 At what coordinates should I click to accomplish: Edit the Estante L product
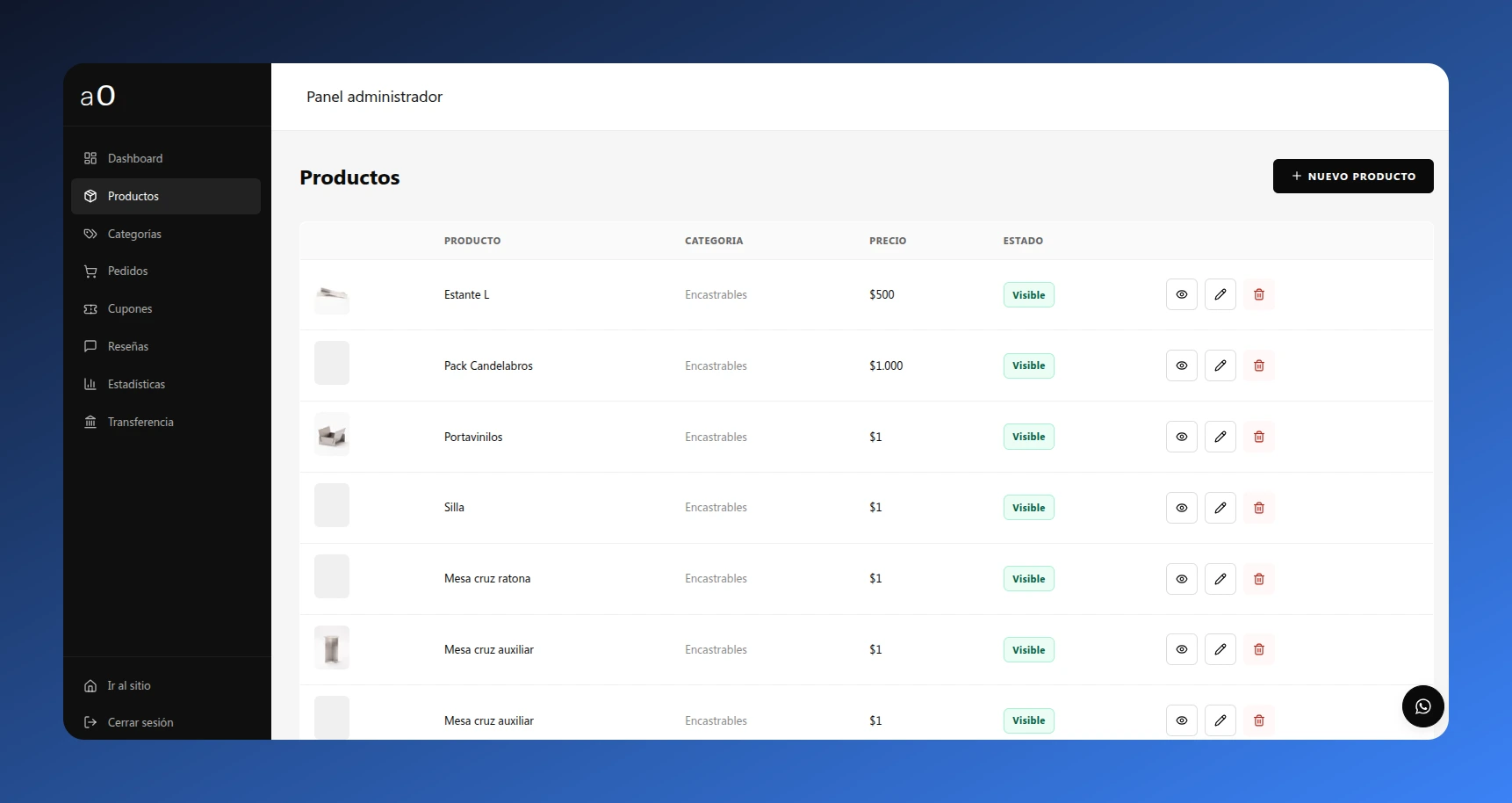[x=1220, y=294]
